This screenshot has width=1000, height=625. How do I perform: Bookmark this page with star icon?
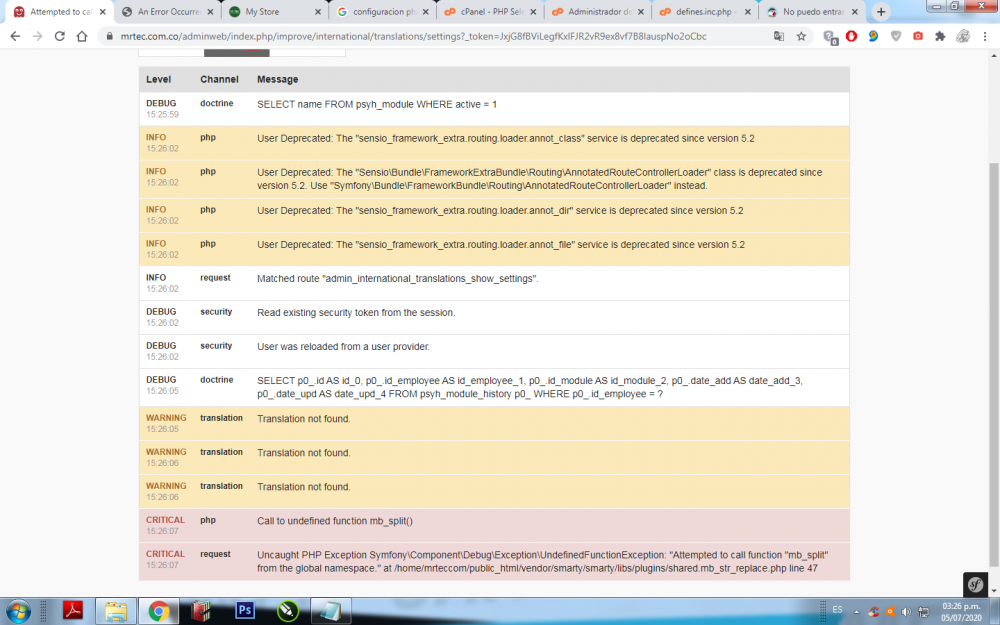tap(801, 36)
